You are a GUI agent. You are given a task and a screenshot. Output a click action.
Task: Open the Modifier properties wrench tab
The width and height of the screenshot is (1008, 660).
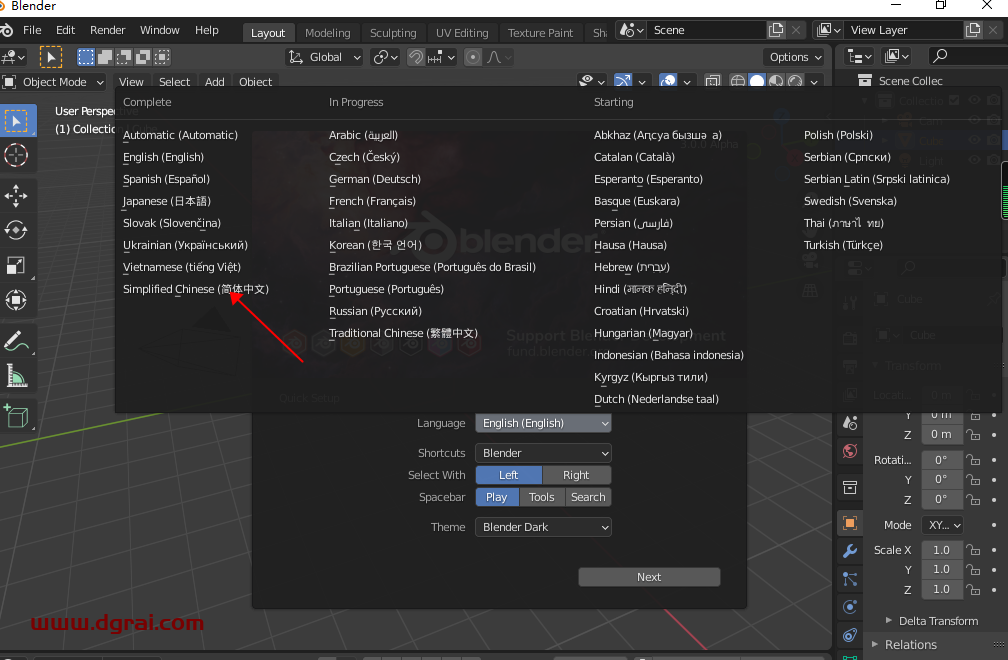tap(850, 551)
